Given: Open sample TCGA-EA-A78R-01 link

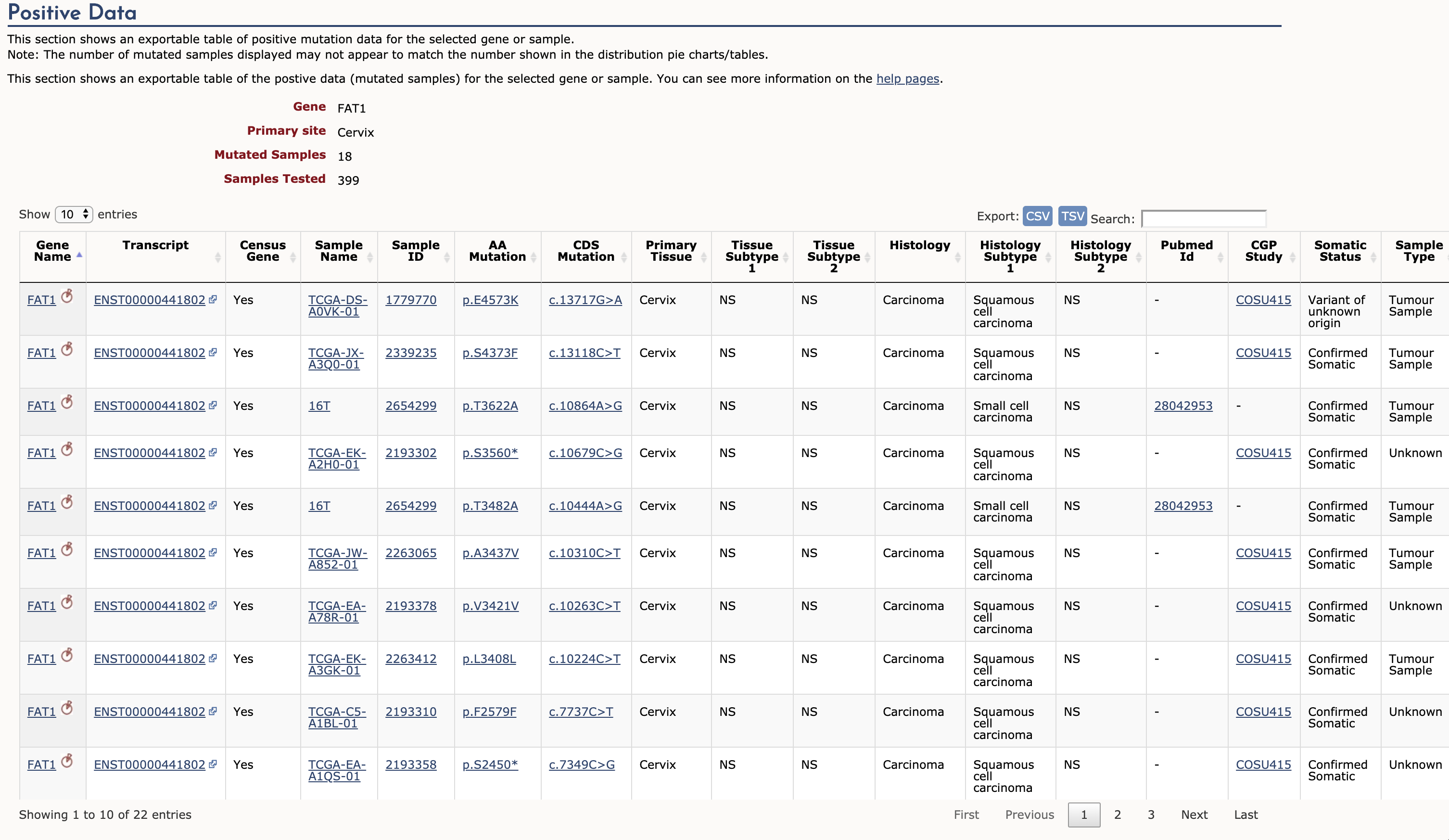Looking at the screenshot, I should point(337,612).
